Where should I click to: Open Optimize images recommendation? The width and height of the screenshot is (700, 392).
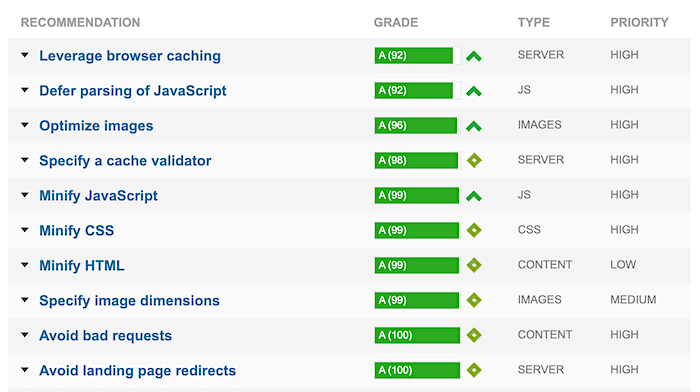96,126
